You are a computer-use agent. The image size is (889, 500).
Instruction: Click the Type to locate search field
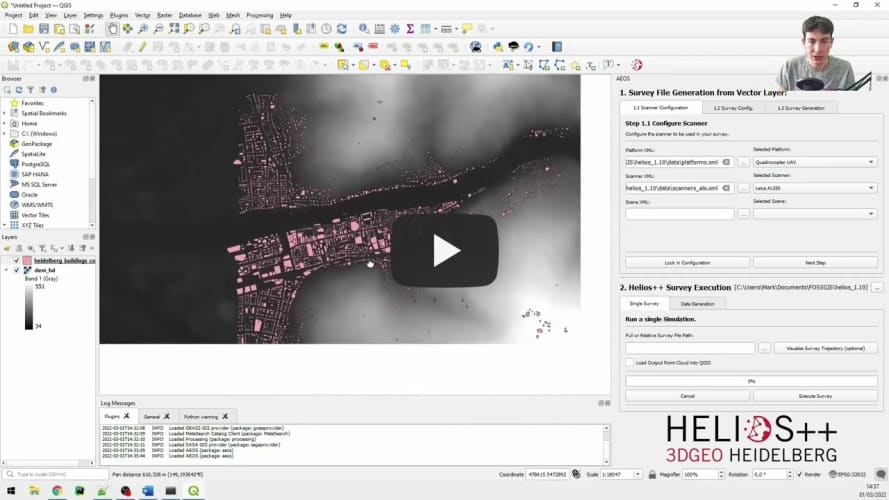56,474
